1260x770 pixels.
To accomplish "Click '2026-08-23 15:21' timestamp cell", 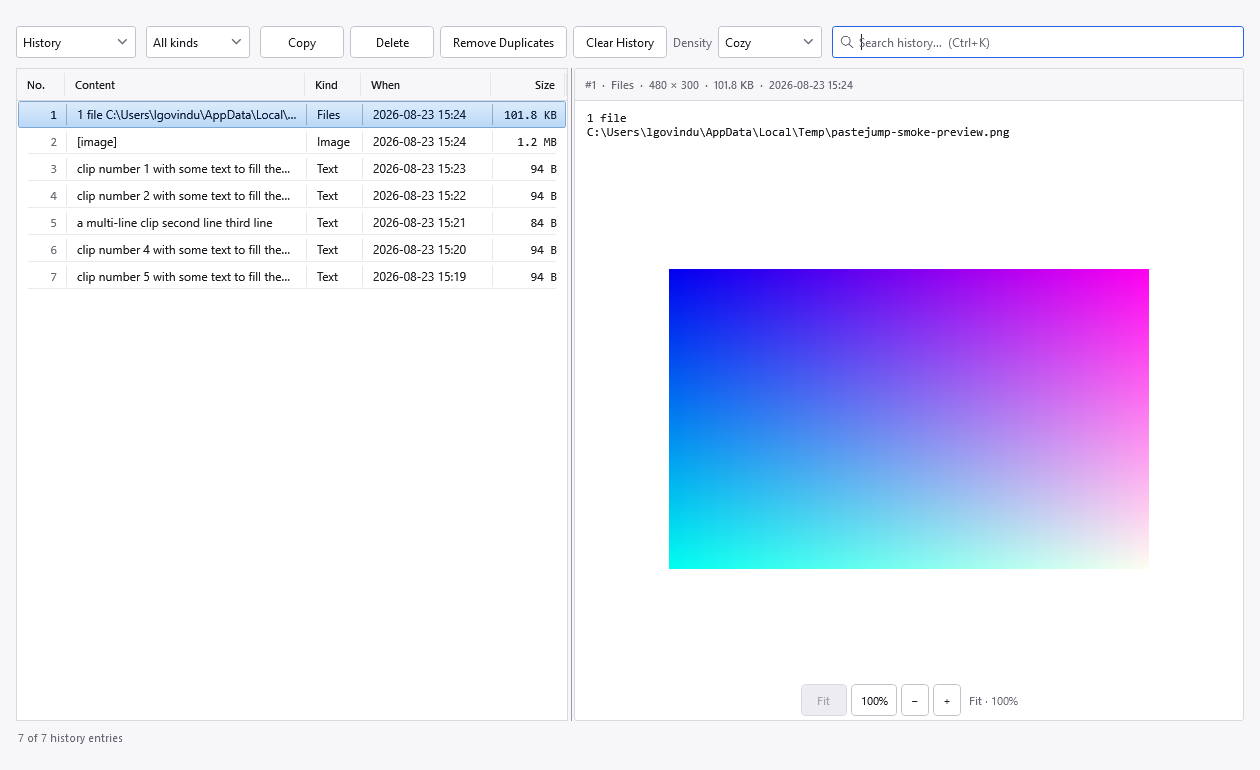I will point(419,223).
